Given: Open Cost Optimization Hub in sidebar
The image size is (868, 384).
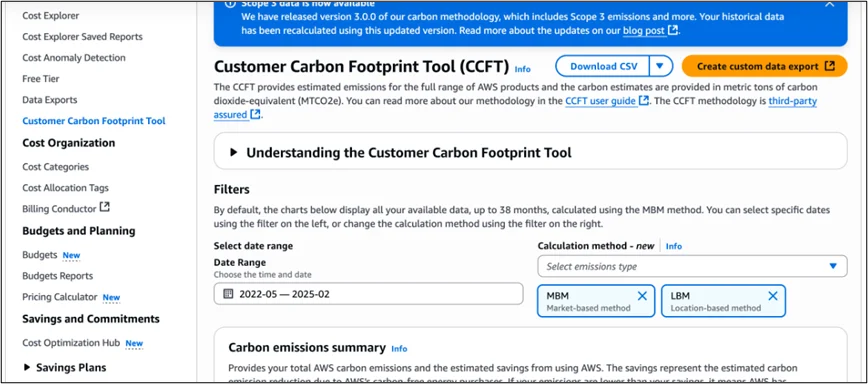Looking at the screenshot, I should click(x=71, y=343).
